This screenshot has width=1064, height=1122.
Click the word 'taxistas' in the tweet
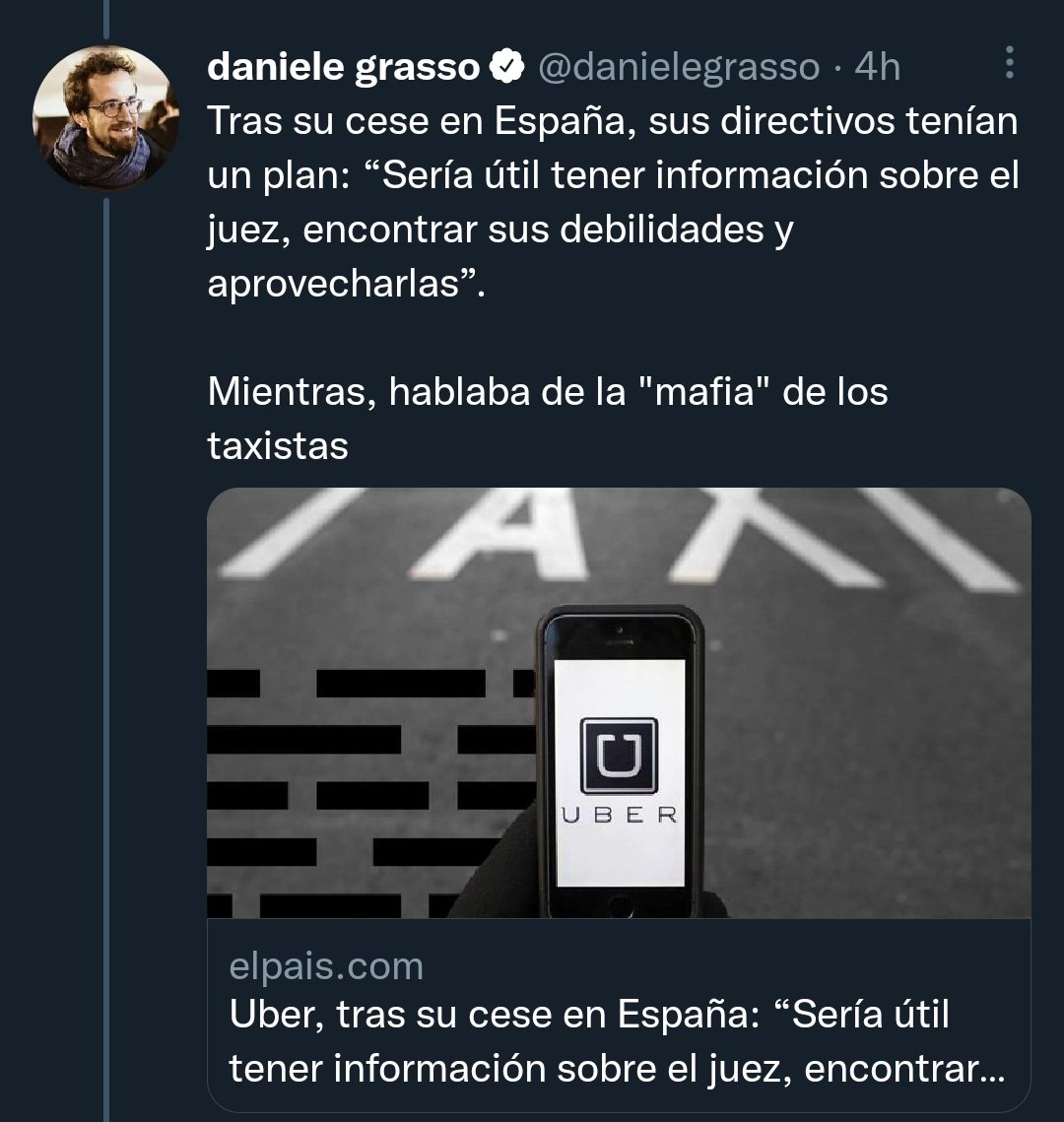[x=278, y=446]
